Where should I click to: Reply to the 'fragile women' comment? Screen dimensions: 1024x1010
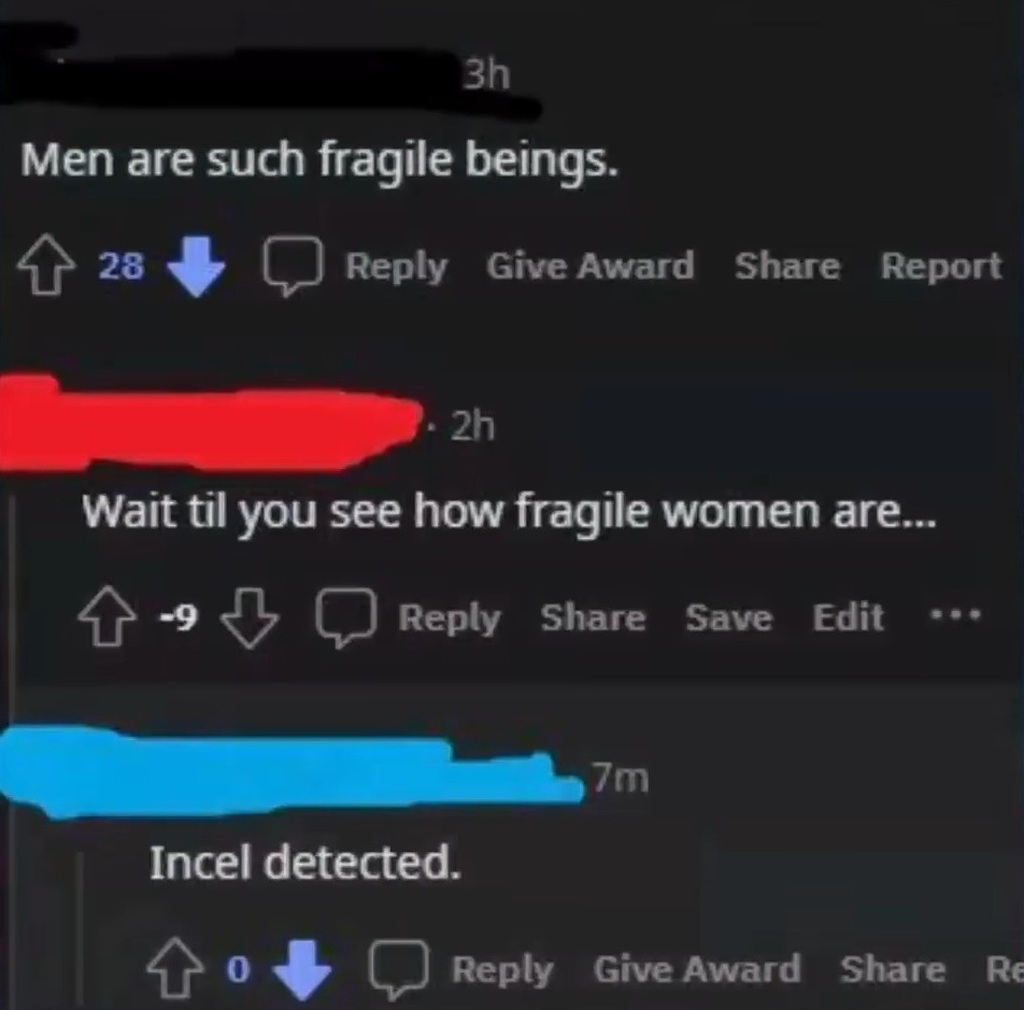pyautogui.click(x=449, y=618)
